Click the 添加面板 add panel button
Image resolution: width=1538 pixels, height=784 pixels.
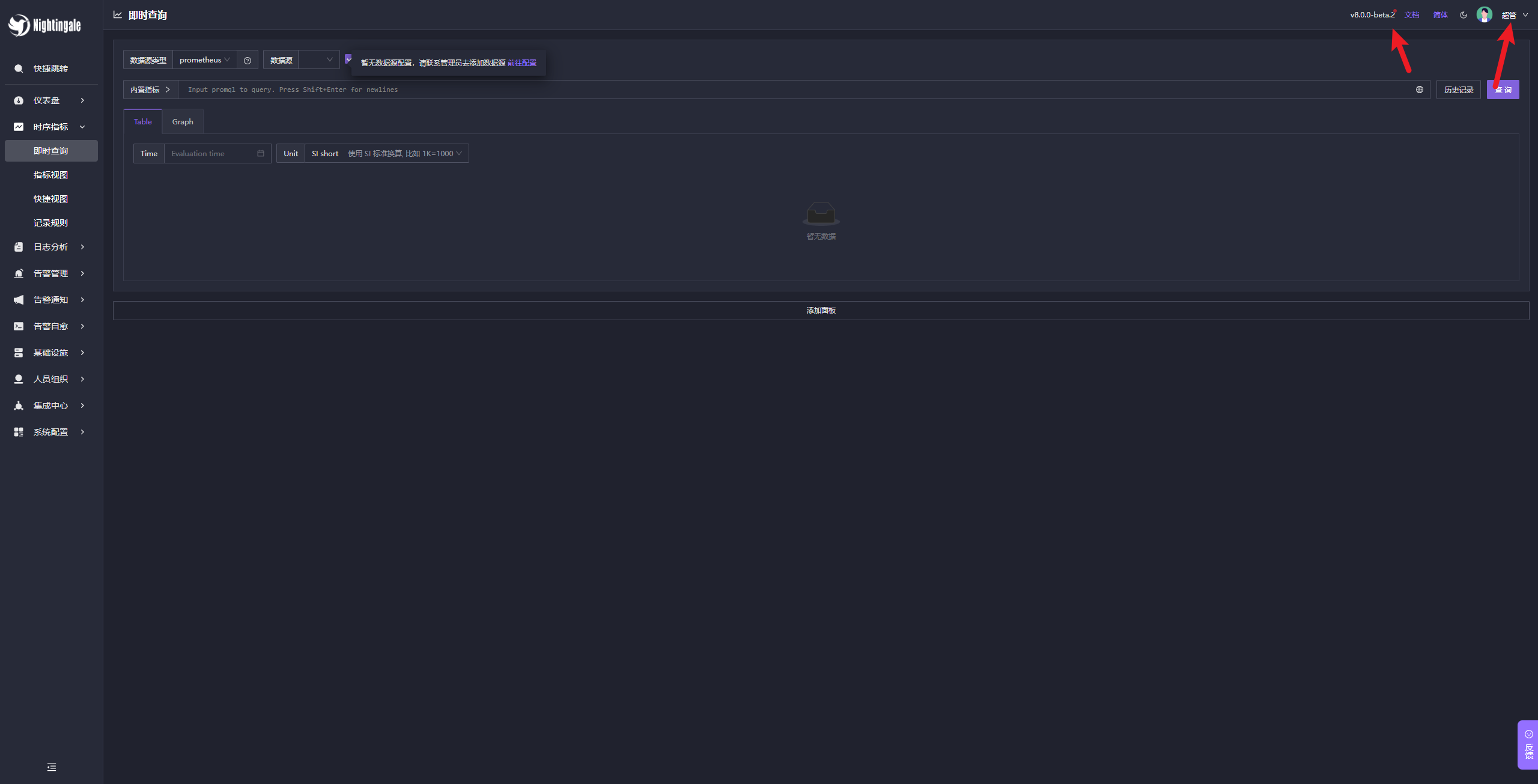point(821,311)
